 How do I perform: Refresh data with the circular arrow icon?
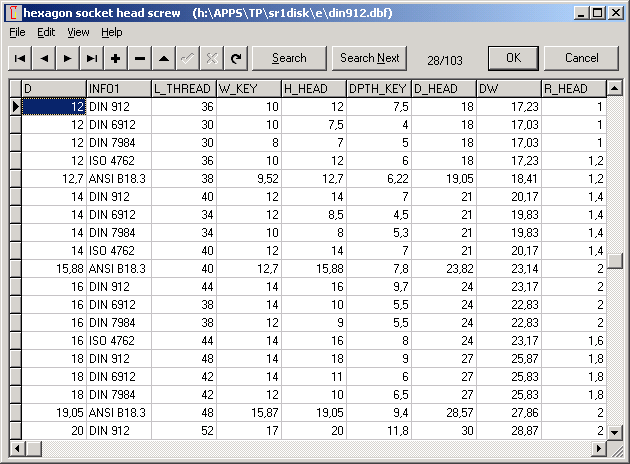[x=236, y=58]
